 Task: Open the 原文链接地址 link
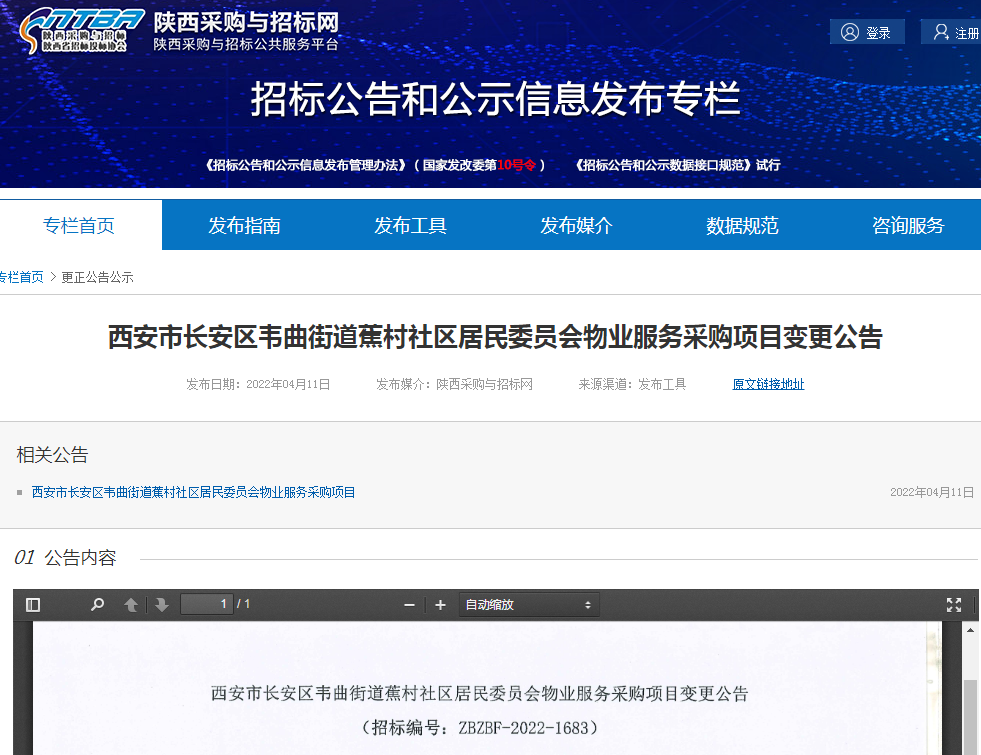[768, 384]
